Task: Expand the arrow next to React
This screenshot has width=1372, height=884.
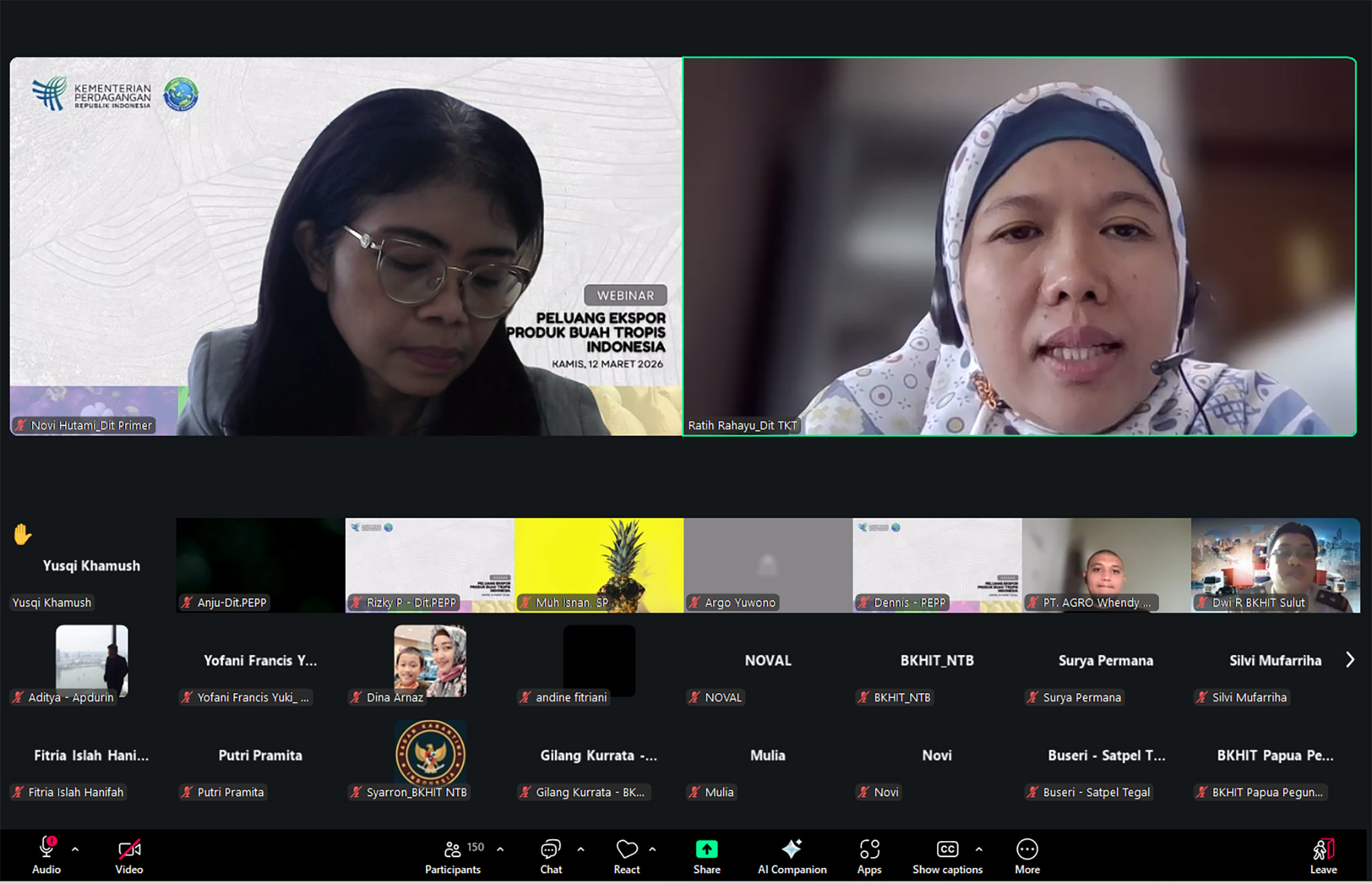Action: point(653,849)
